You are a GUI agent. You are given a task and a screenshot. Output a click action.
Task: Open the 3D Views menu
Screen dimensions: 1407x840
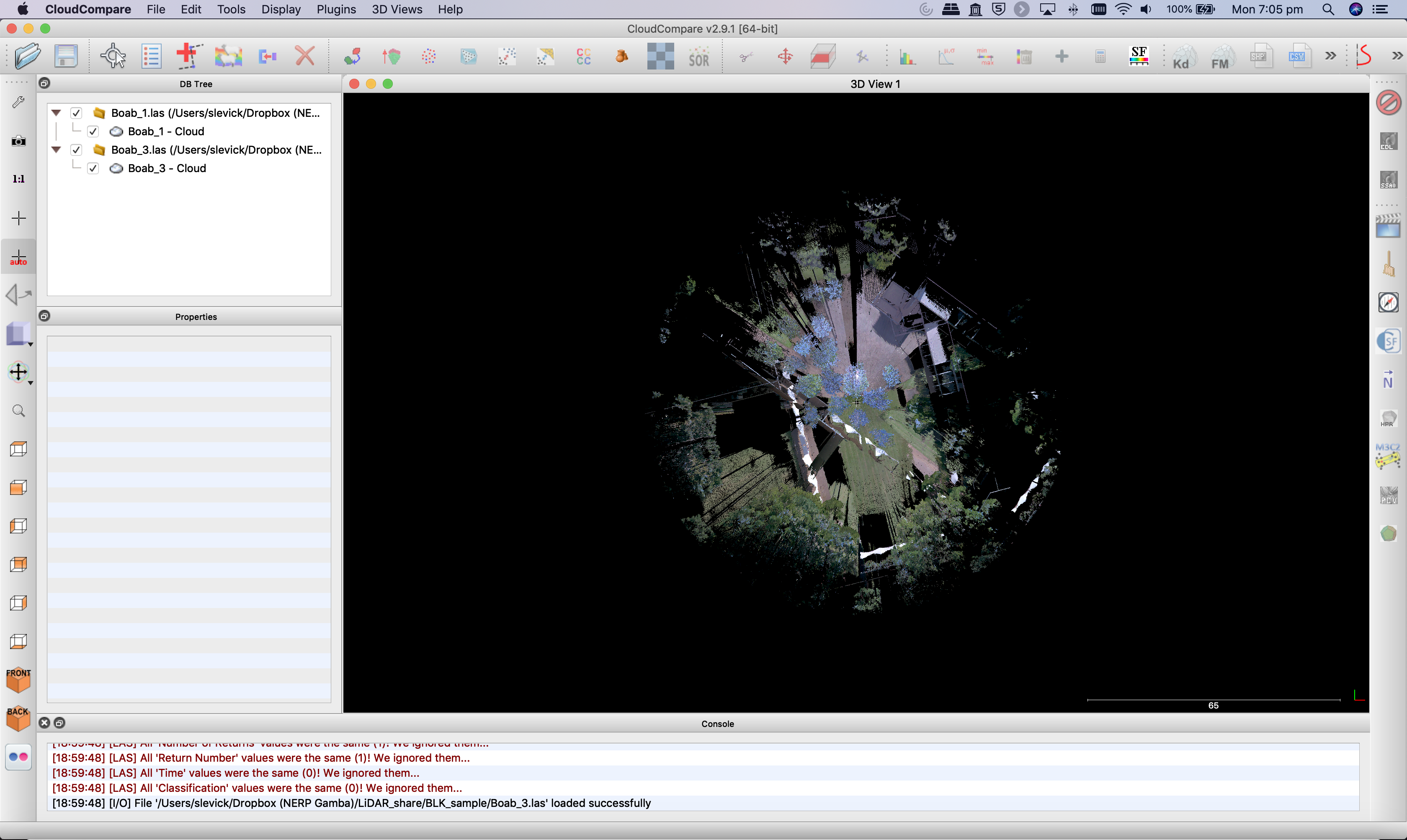pos(397,9)
